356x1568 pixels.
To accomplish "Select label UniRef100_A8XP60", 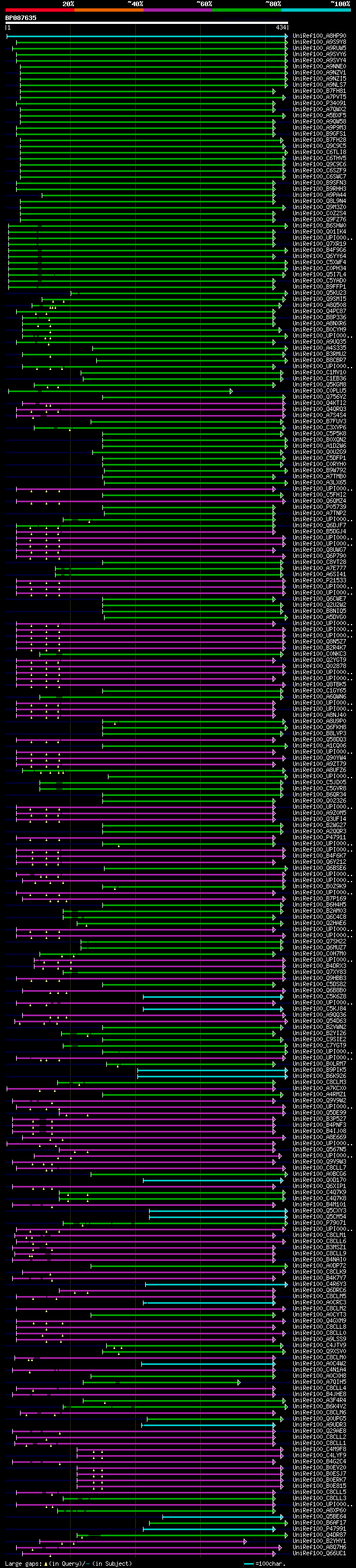I will [319, 1510].
